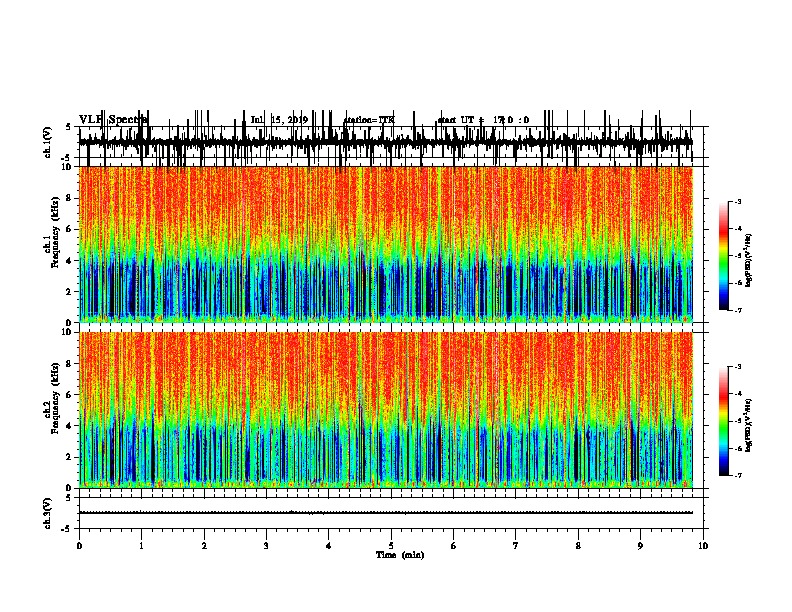Click the '-6' tick on ch.2 color bar
This screenshot has width=792, height=612.
(738, 448)
